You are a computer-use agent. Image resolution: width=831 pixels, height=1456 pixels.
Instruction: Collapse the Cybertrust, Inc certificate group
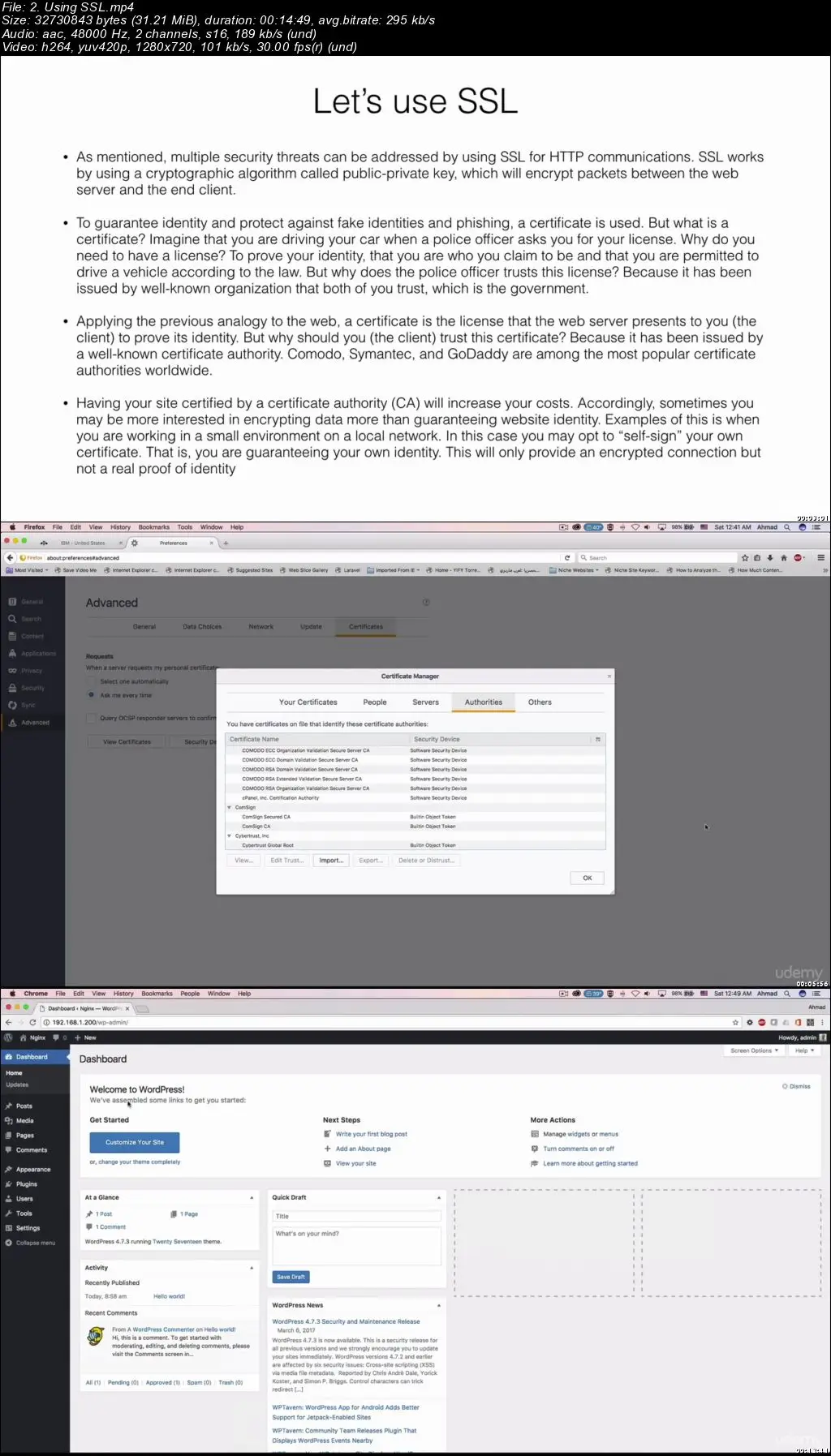click(230, 836)
